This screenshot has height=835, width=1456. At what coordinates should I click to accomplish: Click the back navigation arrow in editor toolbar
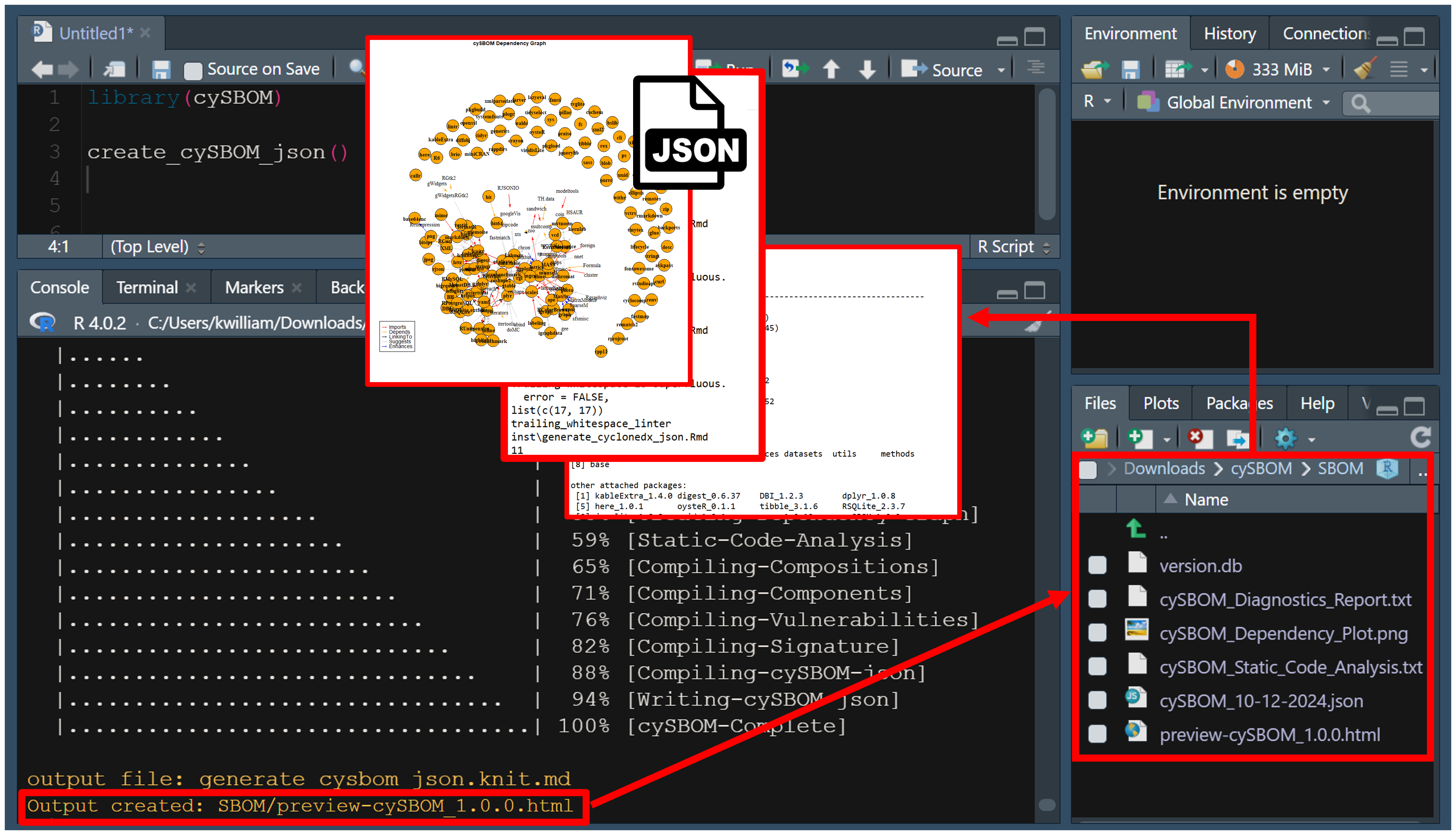tap(42, 69)
